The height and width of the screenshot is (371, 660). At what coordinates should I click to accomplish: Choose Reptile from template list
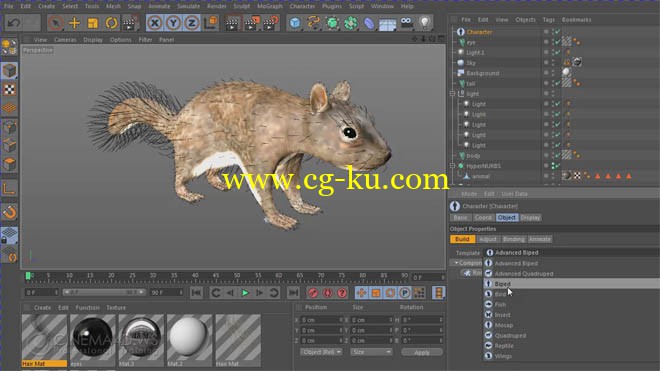[504, 346]
